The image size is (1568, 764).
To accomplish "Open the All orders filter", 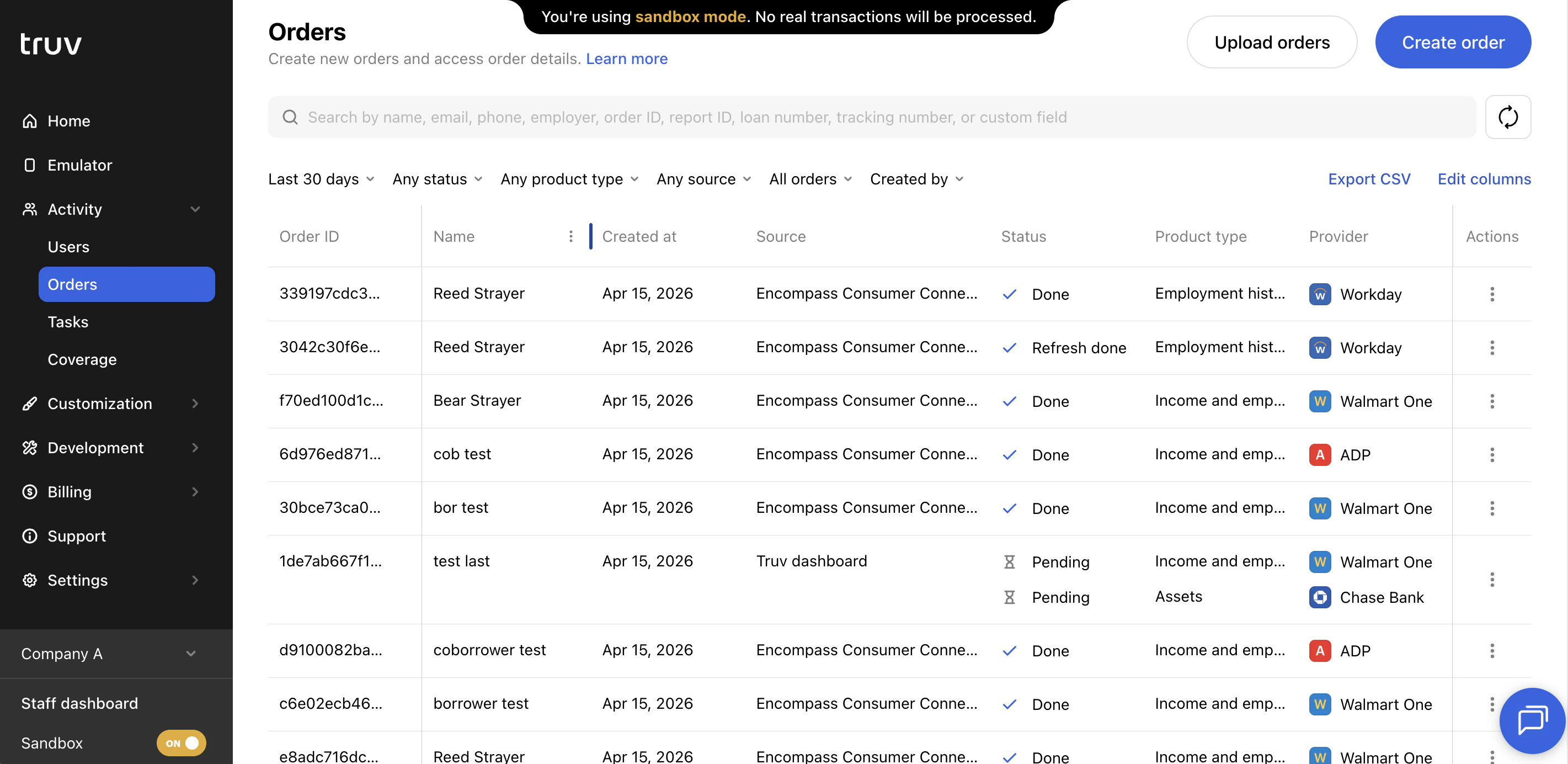I will click(x=811, y=179).
